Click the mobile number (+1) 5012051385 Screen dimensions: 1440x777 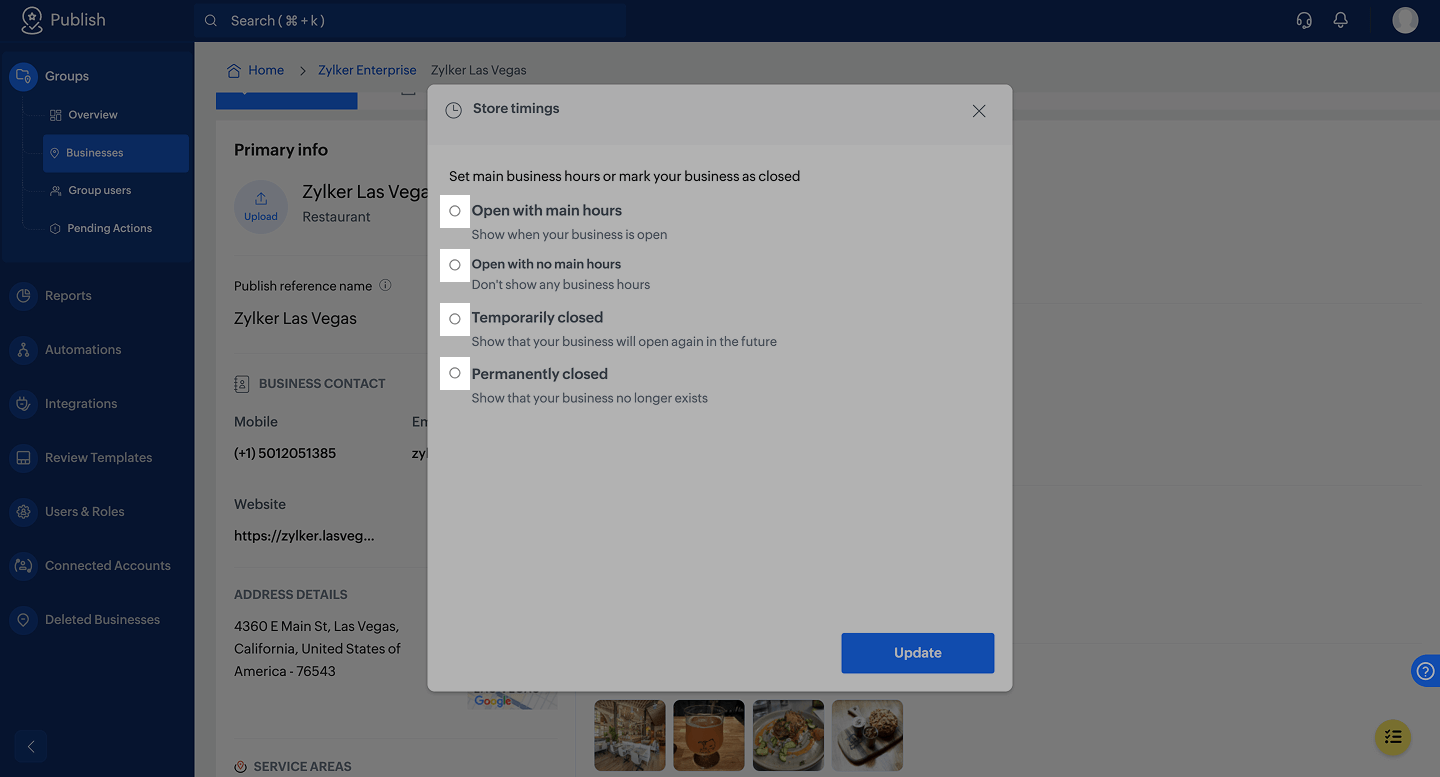click(285, 453)
